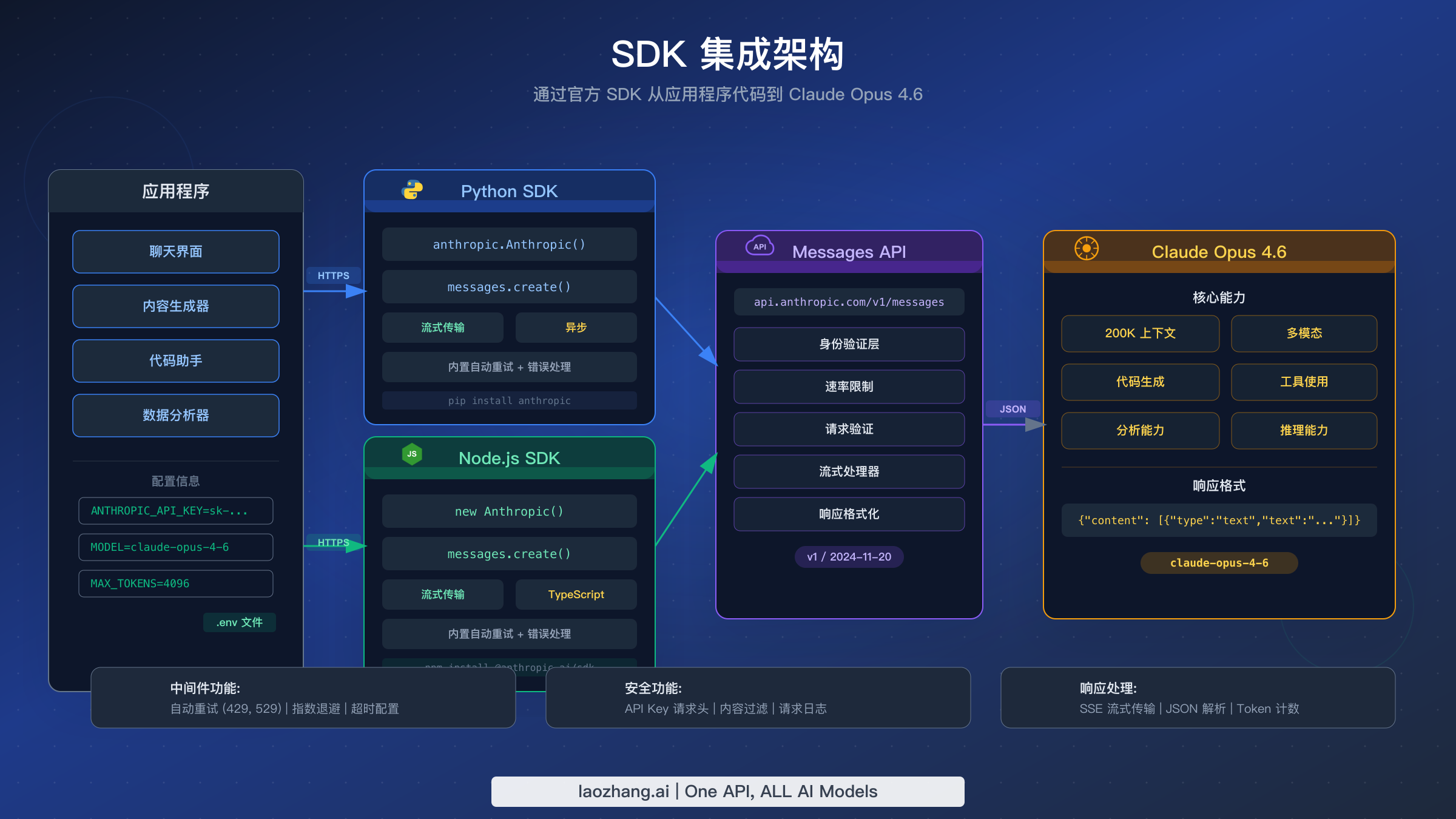Click the laozhang.ai link at the bottom
The width and height of the screenshot is (1456, 819).
[624, 791]
